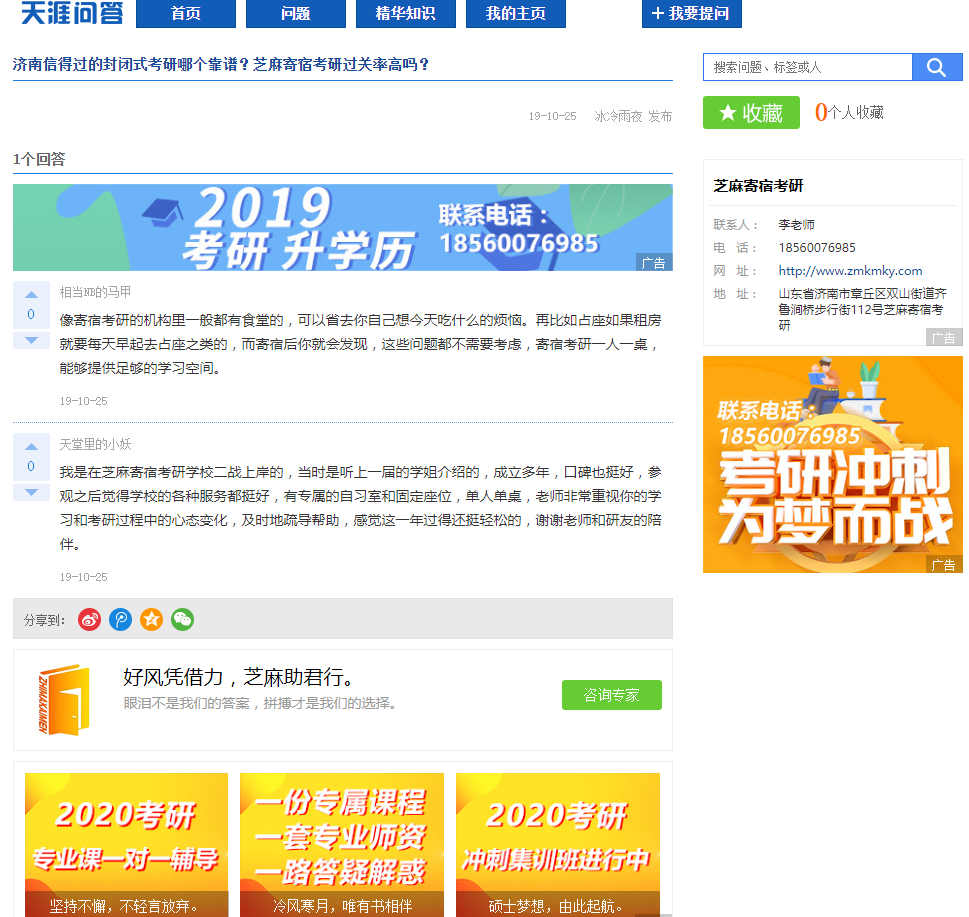Click the orange ZHMAKAOMEH door logo

tap(64, 700)
